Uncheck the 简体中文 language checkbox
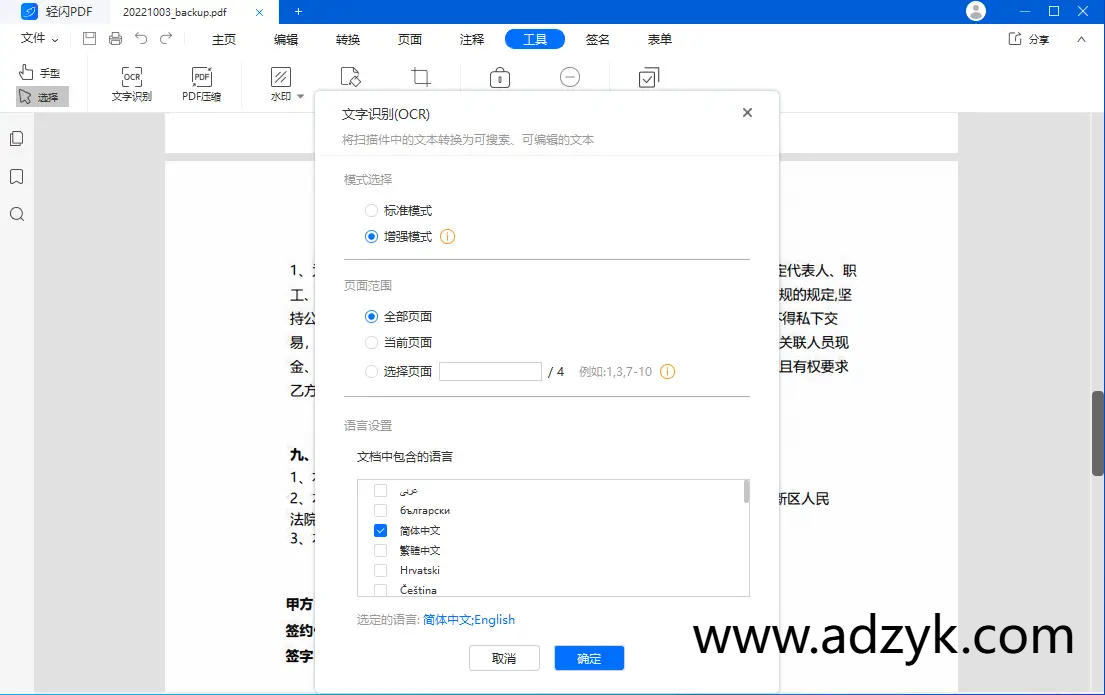Screen dimensions: 1105x695 point(380,530)
